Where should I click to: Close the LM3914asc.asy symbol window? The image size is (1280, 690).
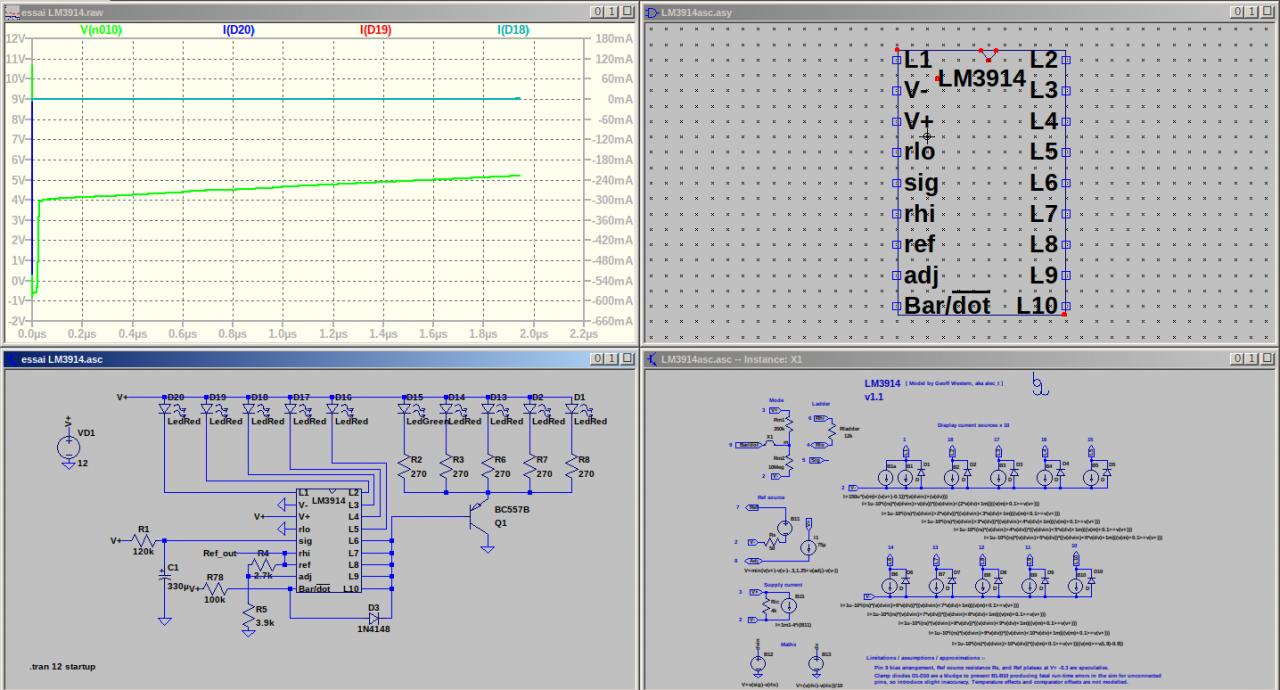1266,11
